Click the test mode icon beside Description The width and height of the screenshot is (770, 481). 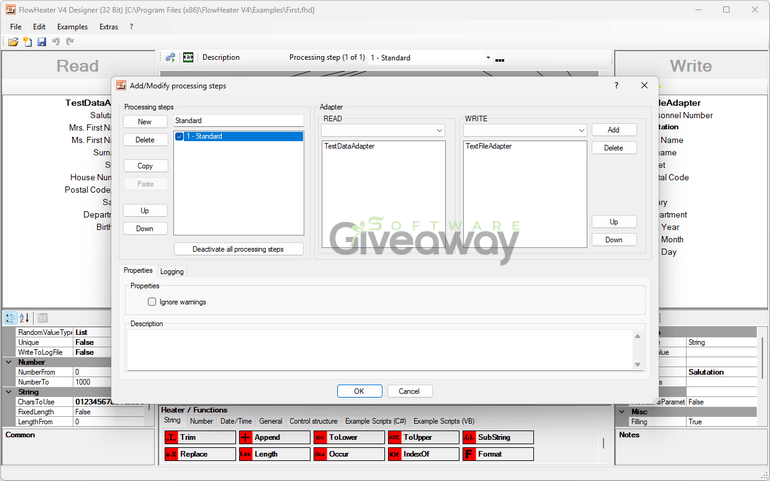[188, 57]
